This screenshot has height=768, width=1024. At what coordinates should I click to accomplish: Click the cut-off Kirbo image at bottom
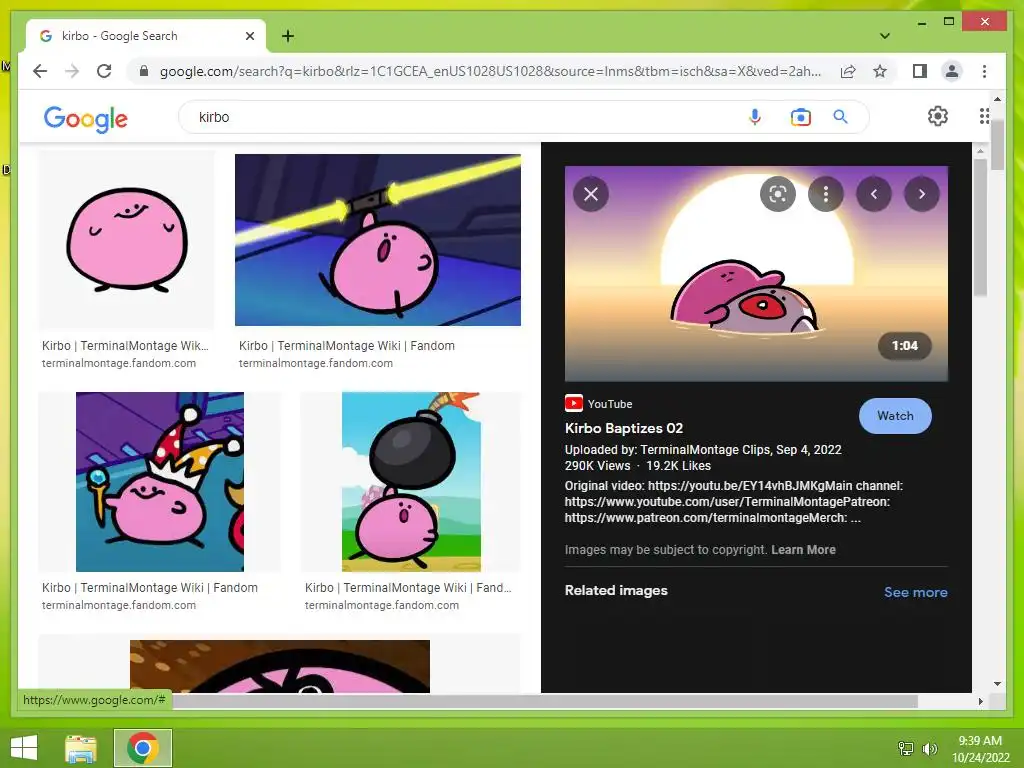click(x=280, y=666)
